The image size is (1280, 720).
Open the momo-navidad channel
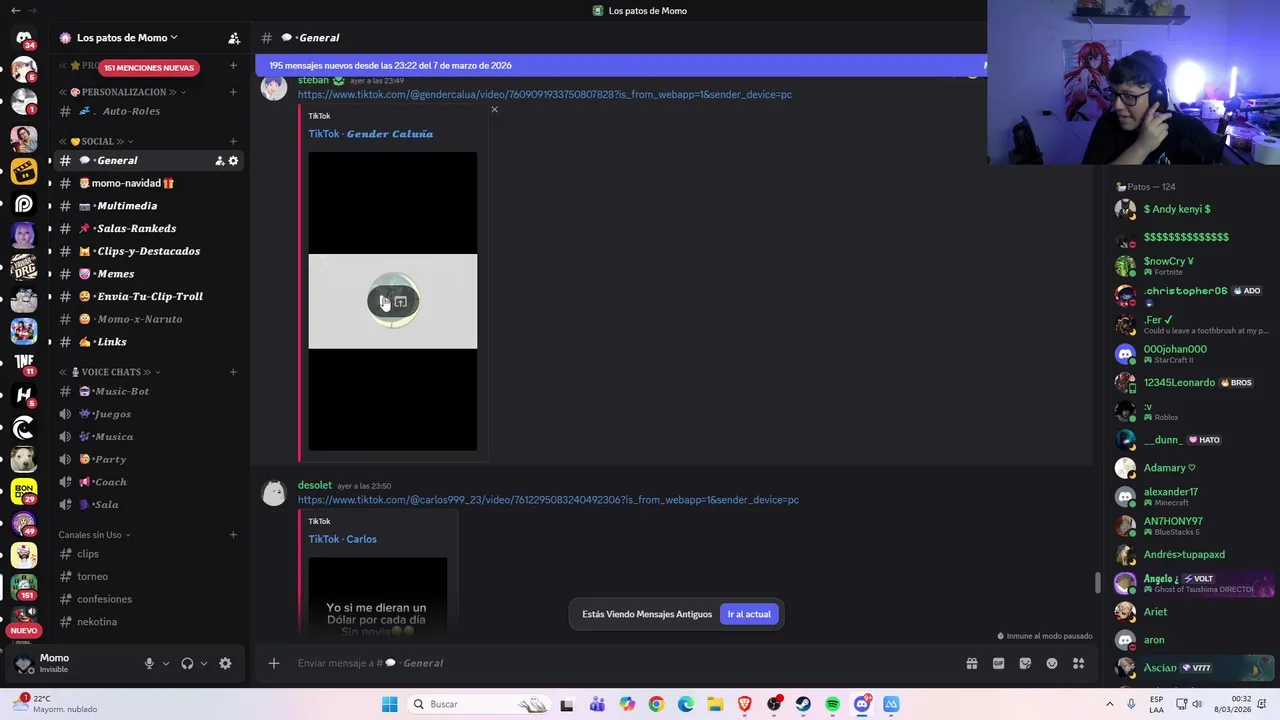[149, 184]
